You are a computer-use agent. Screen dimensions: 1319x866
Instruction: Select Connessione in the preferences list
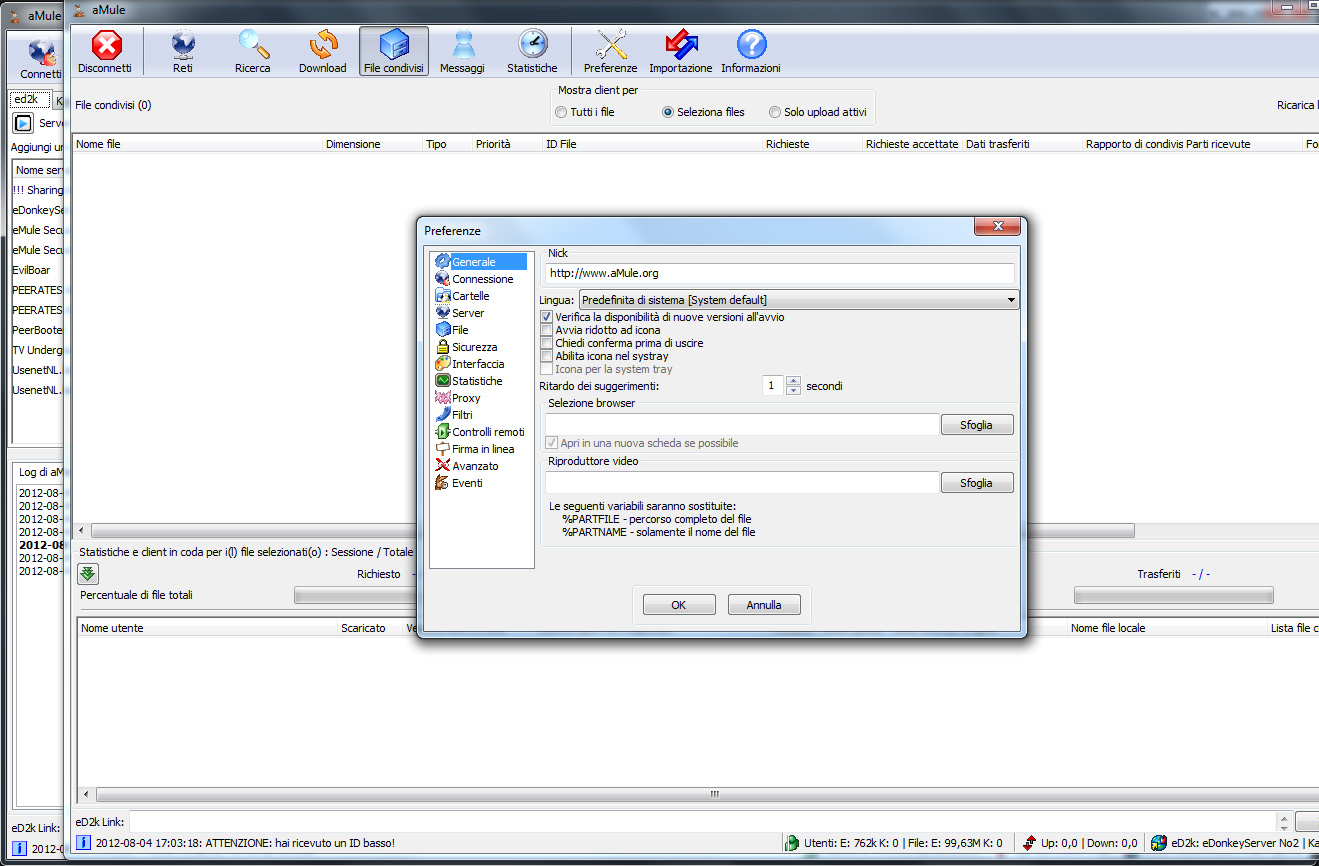pos(482,279)
